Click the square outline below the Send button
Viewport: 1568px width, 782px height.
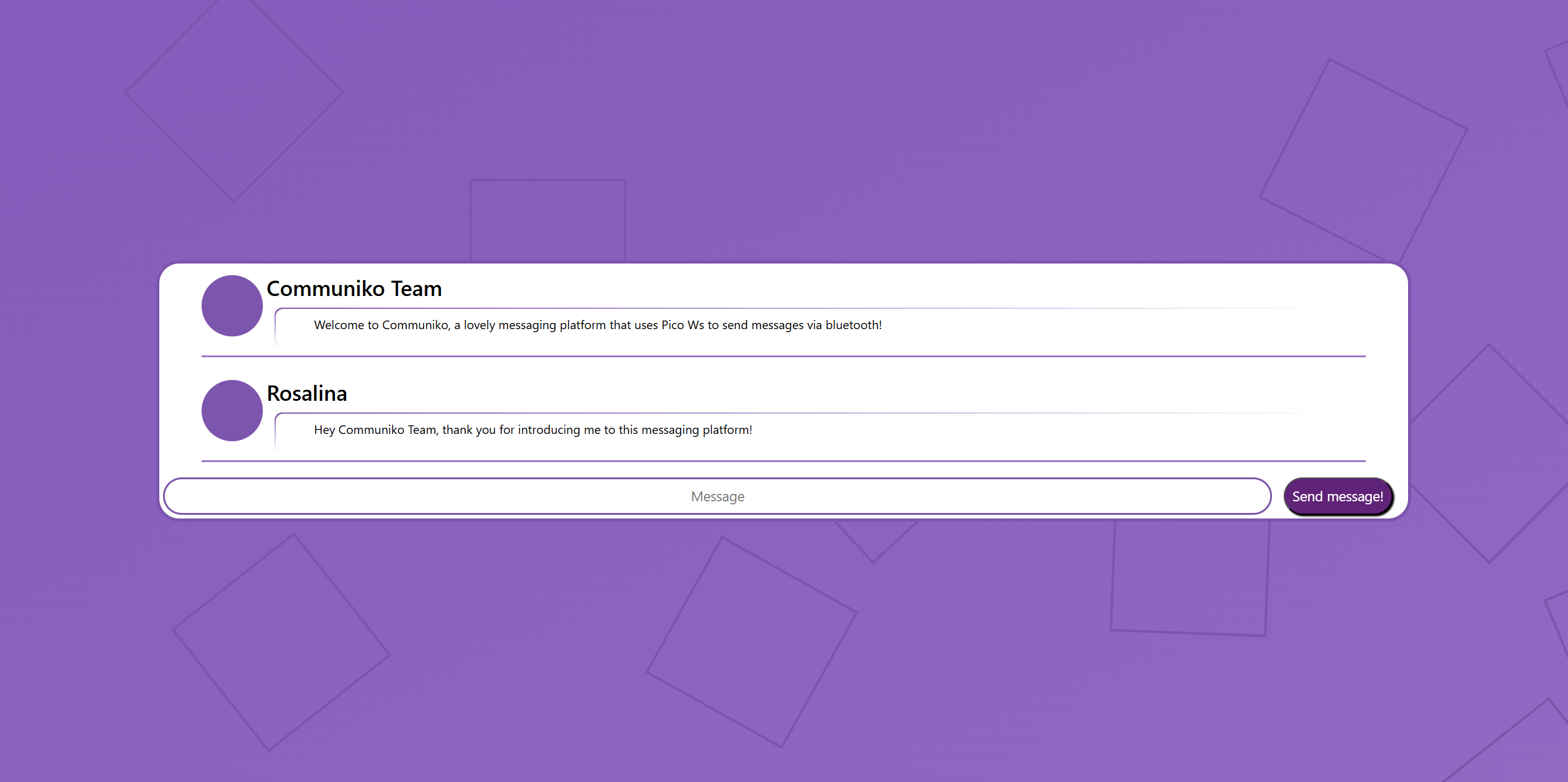point(1190,576)
